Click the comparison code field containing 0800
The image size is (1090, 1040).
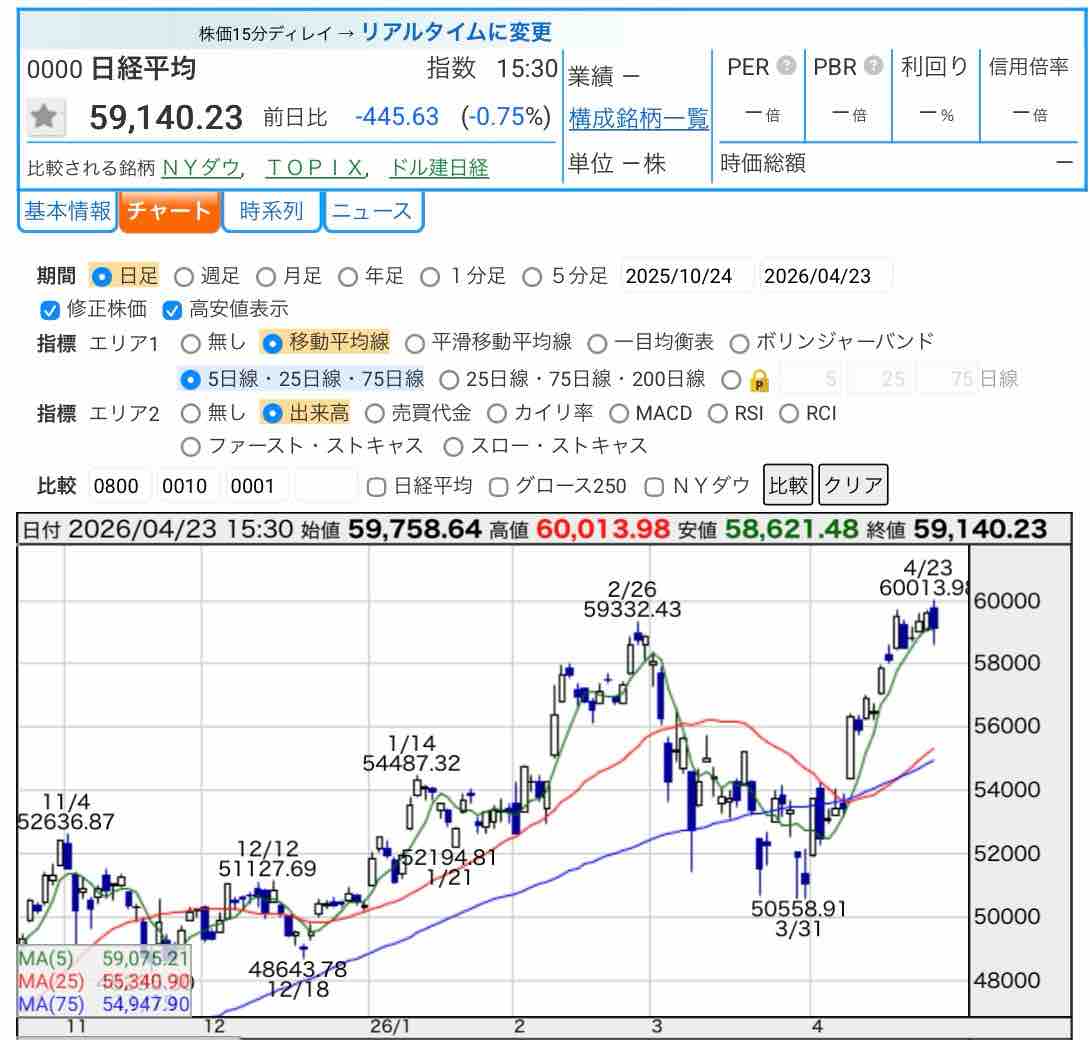pyautogui.click(x=120, y=487)
